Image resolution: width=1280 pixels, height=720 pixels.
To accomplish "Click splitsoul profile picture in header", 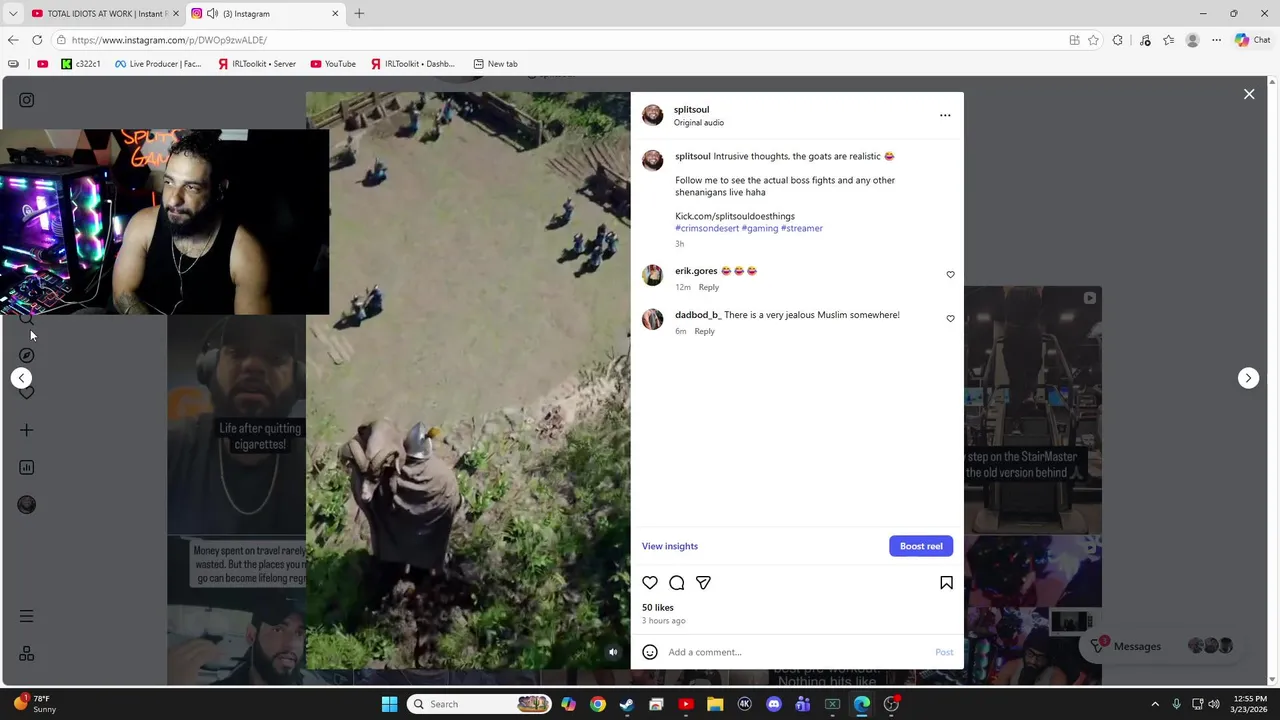I will coord(652,116).
